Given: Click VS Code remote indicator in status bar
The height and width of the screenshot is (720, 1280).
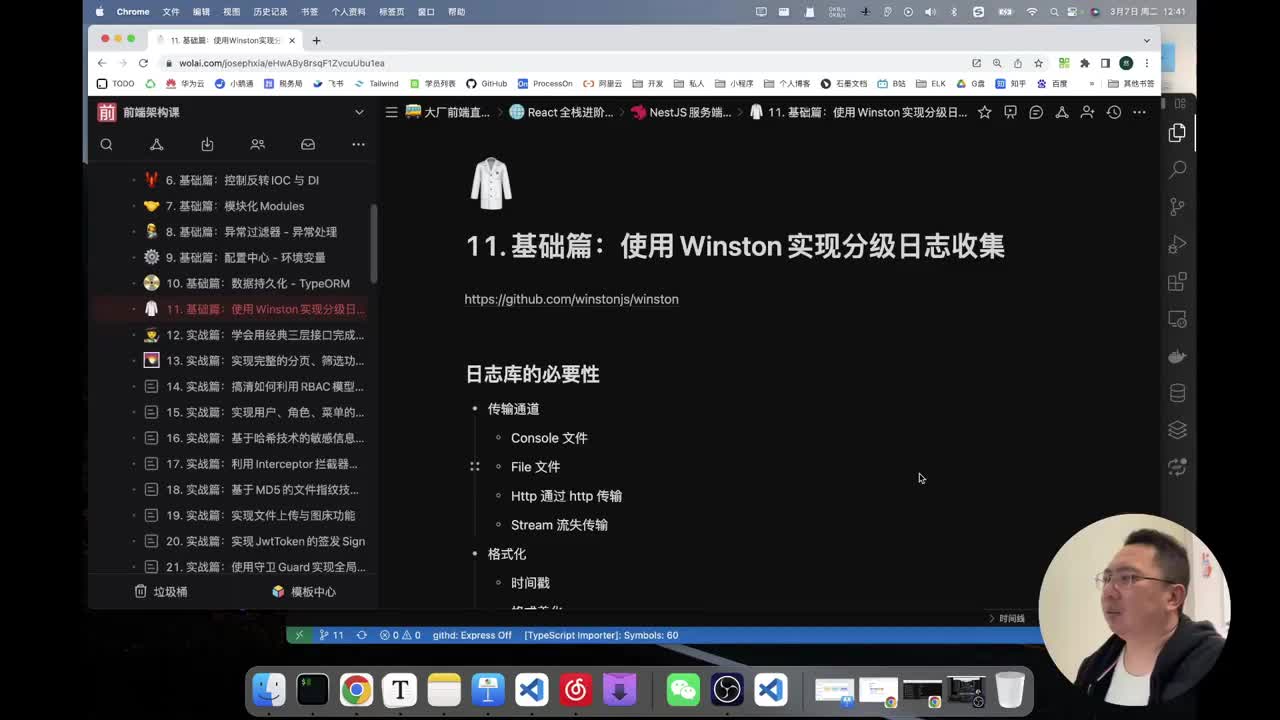Looking at the screenshot, I should click(298, 635).
